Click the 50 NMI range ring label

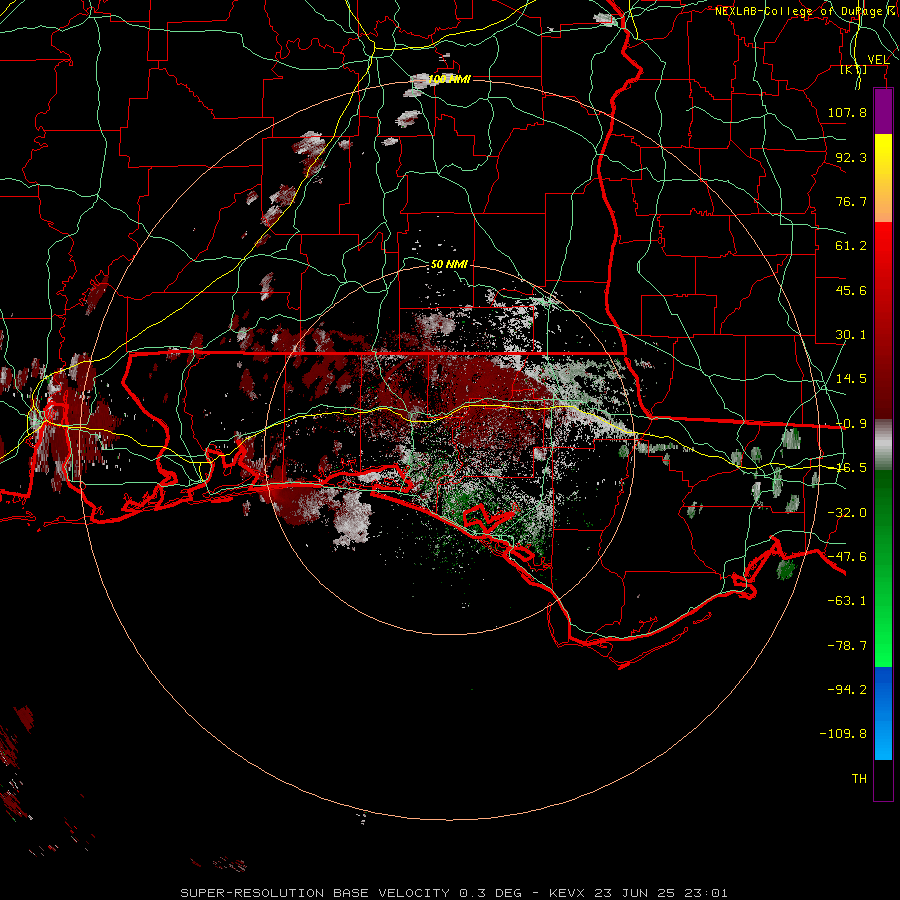pos(449,264)
